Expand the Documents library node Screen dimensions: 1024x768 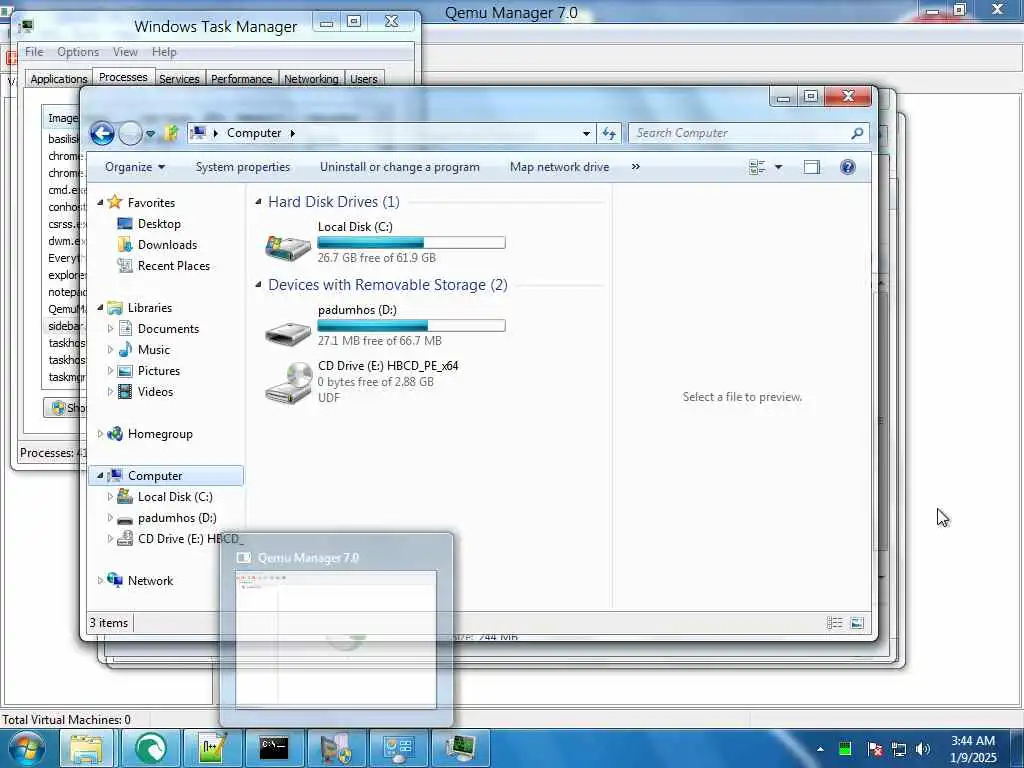pyautogui.click(x=110, y=328)
